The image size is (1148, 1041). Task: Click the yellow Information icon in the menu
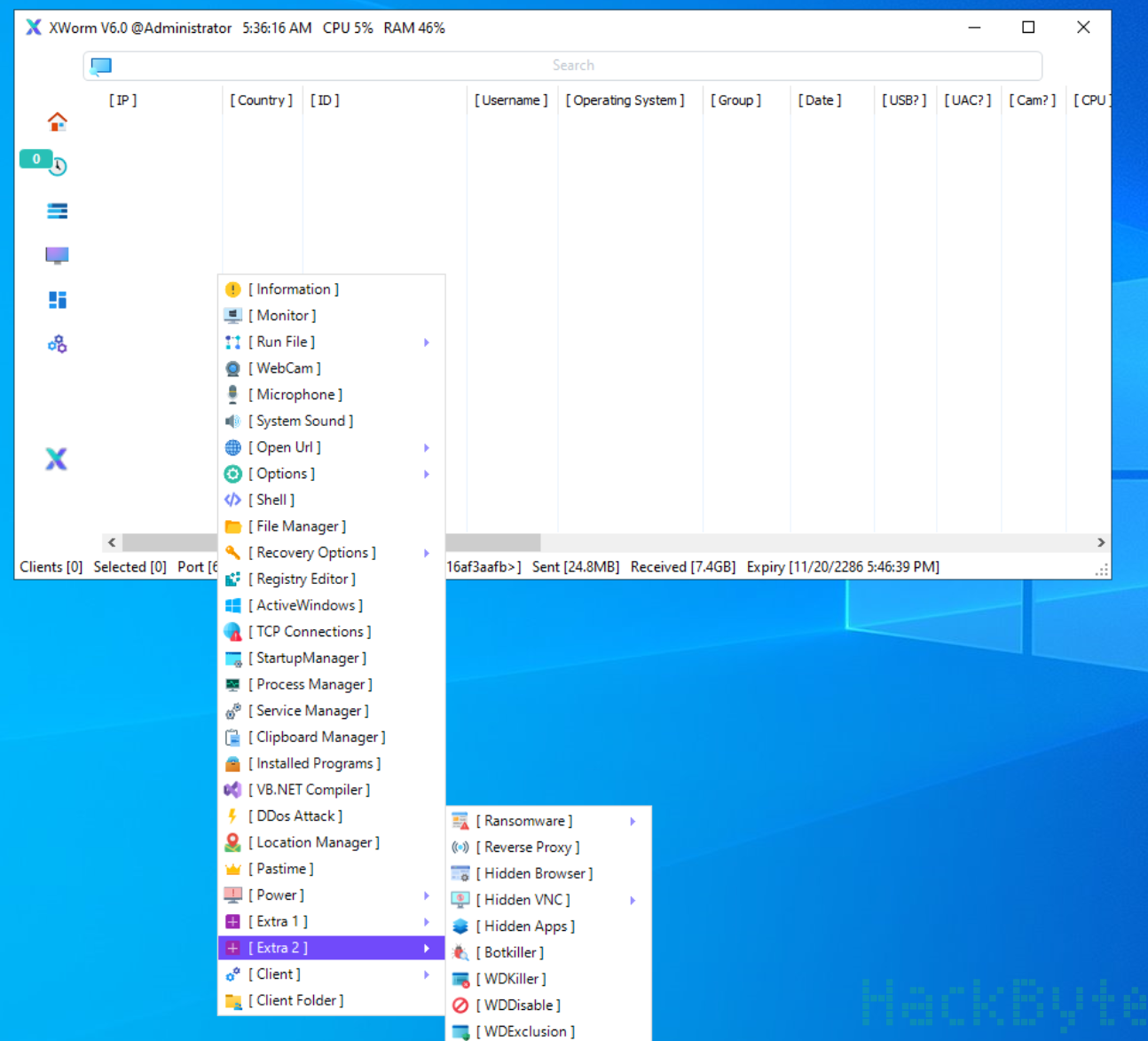tap(232, 289)
